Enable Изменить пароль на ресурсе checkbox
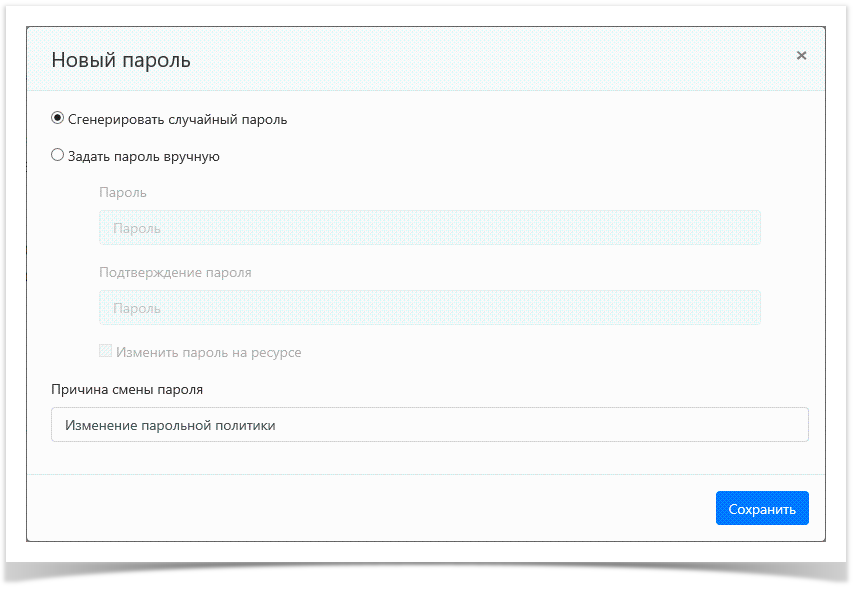 point(105,352)
